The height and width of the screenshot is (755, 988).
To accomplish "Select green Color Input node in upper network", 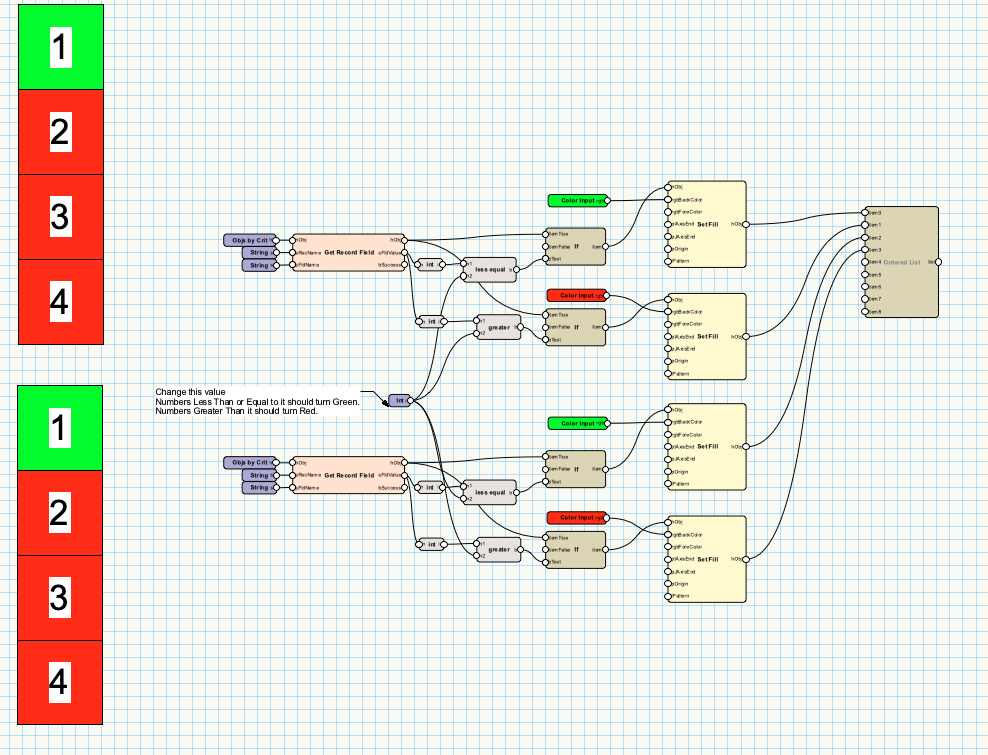I will pos(577,201).
